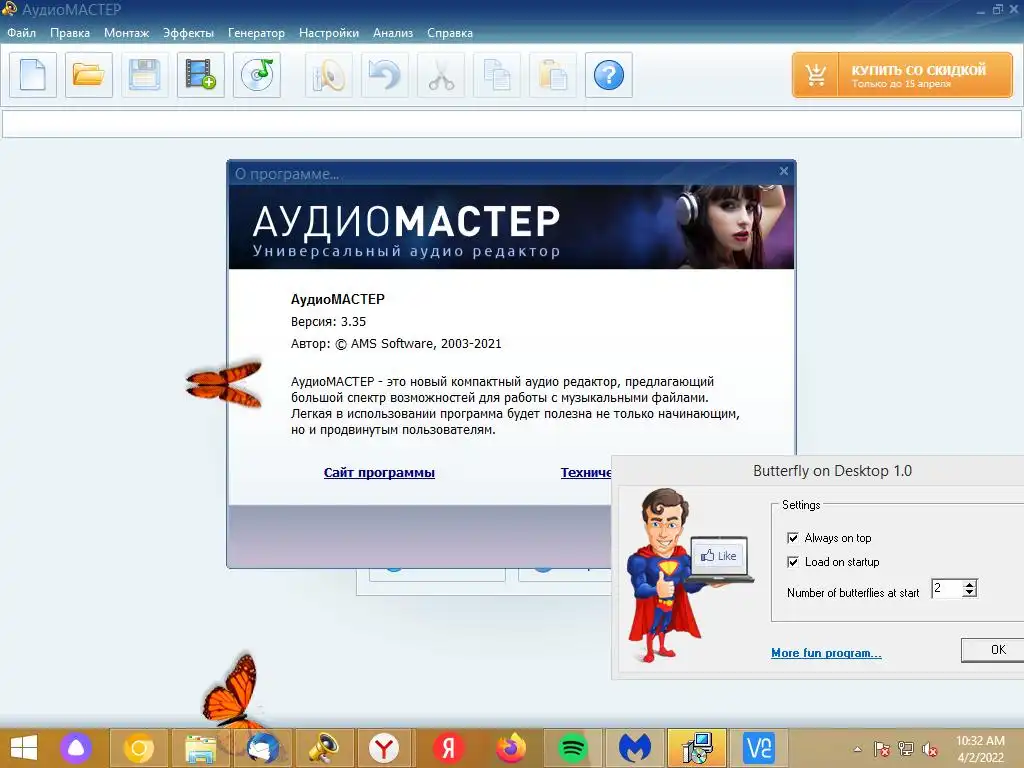Click the Copy toolbar icon

497,75
